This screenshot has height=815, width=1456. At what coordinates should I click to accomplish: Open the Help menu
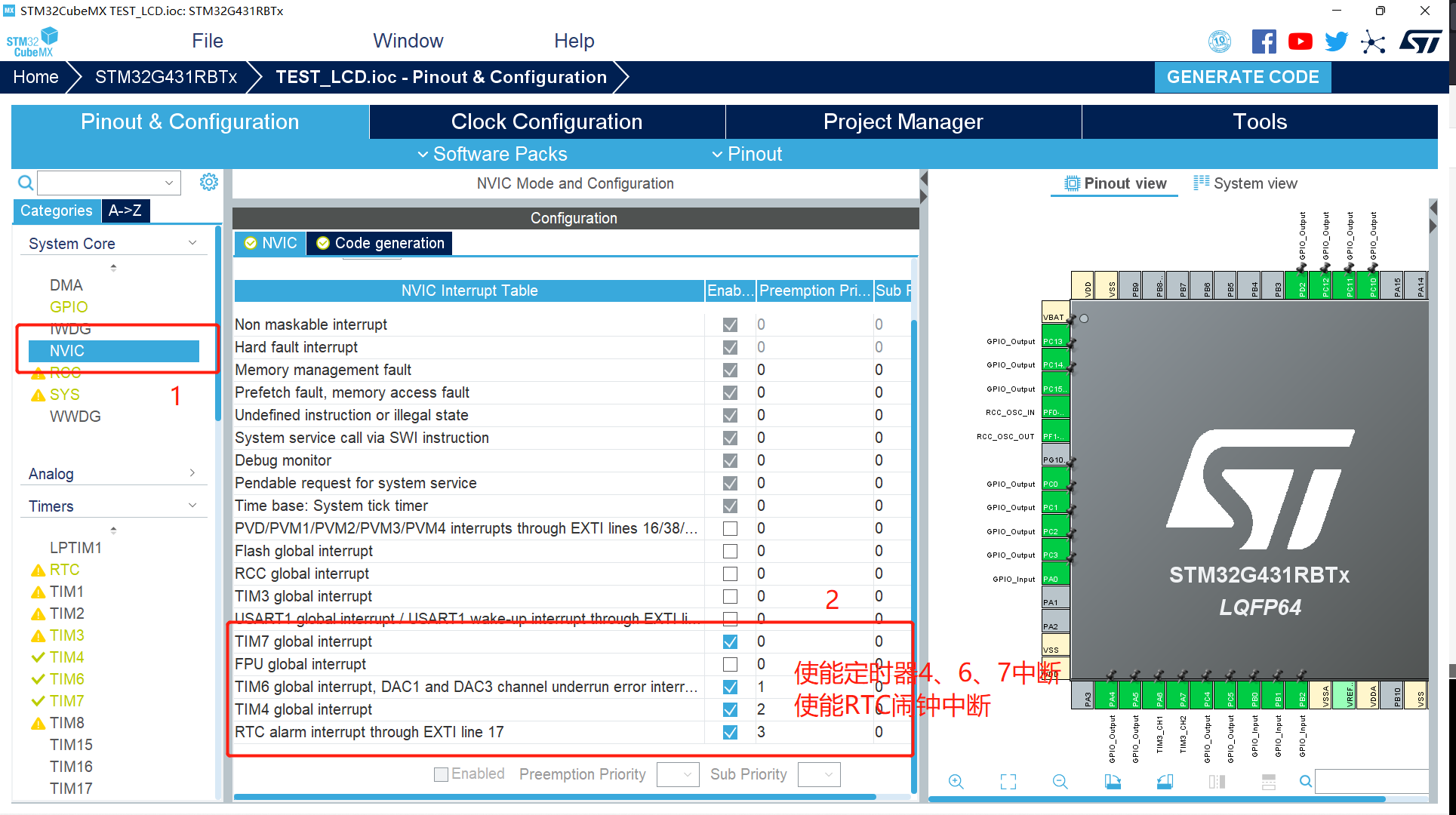click(x=574, y=41)
